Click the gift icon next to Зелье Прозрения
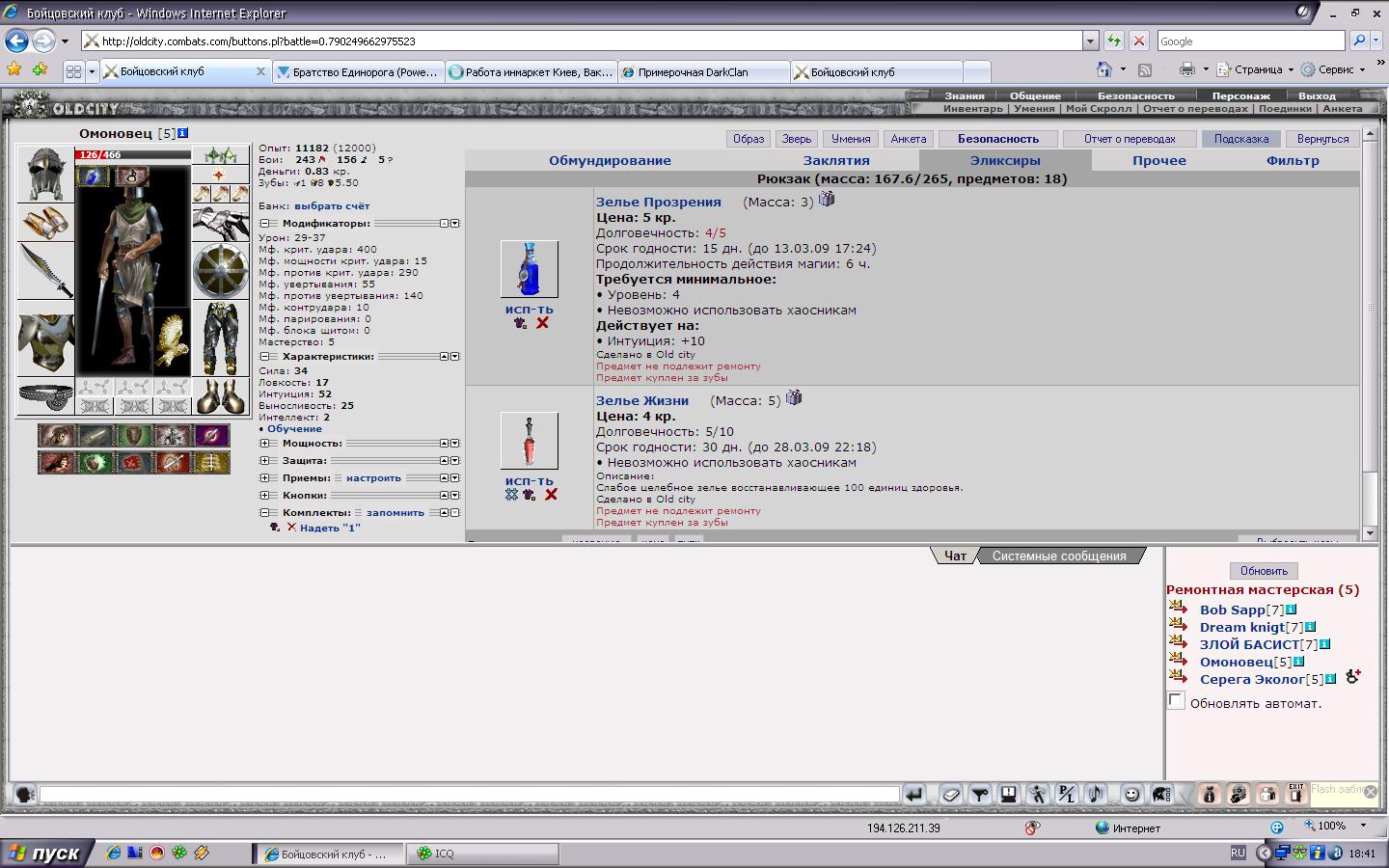 click(x=827, y=200)
